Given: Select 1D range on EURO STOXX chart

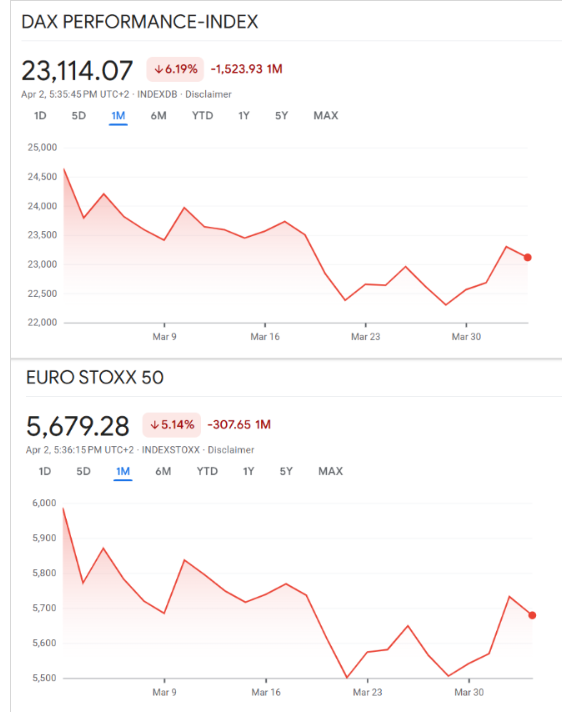Looking at the screenshot, I should (44, 471).
